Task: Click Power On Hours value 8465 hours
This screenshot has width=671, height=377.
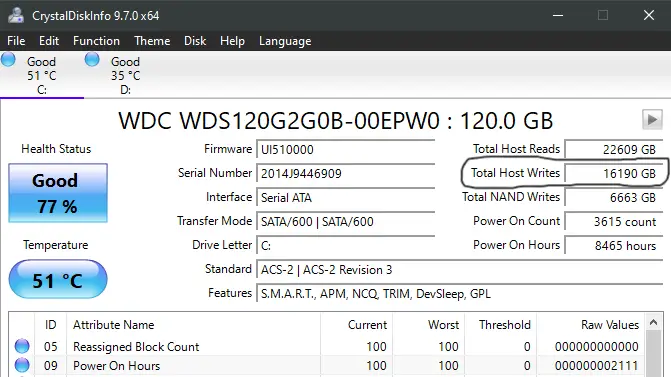Action: click(614, 246)
